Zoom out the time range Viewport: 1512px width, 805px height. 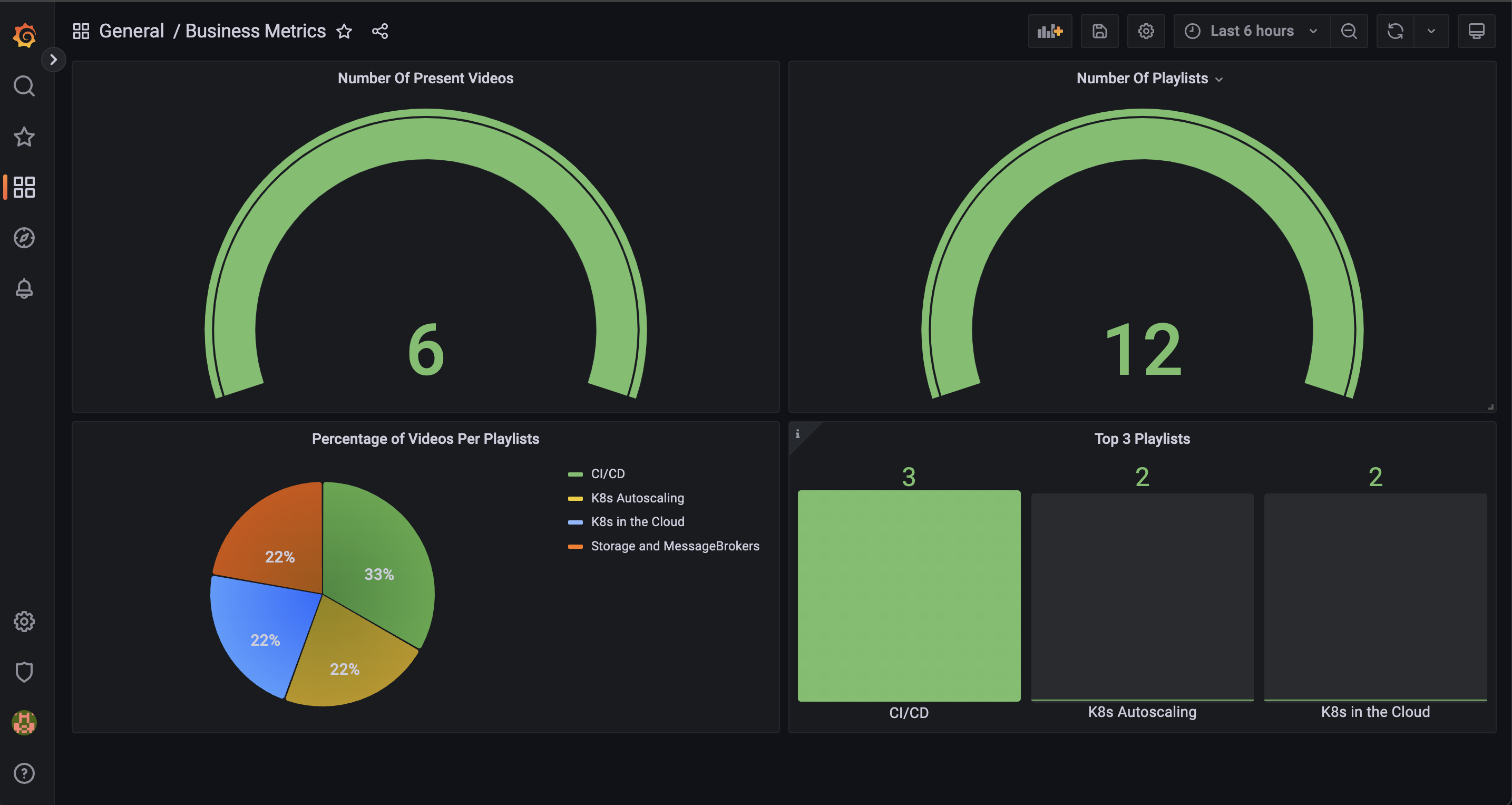(x=1349, y=31)
